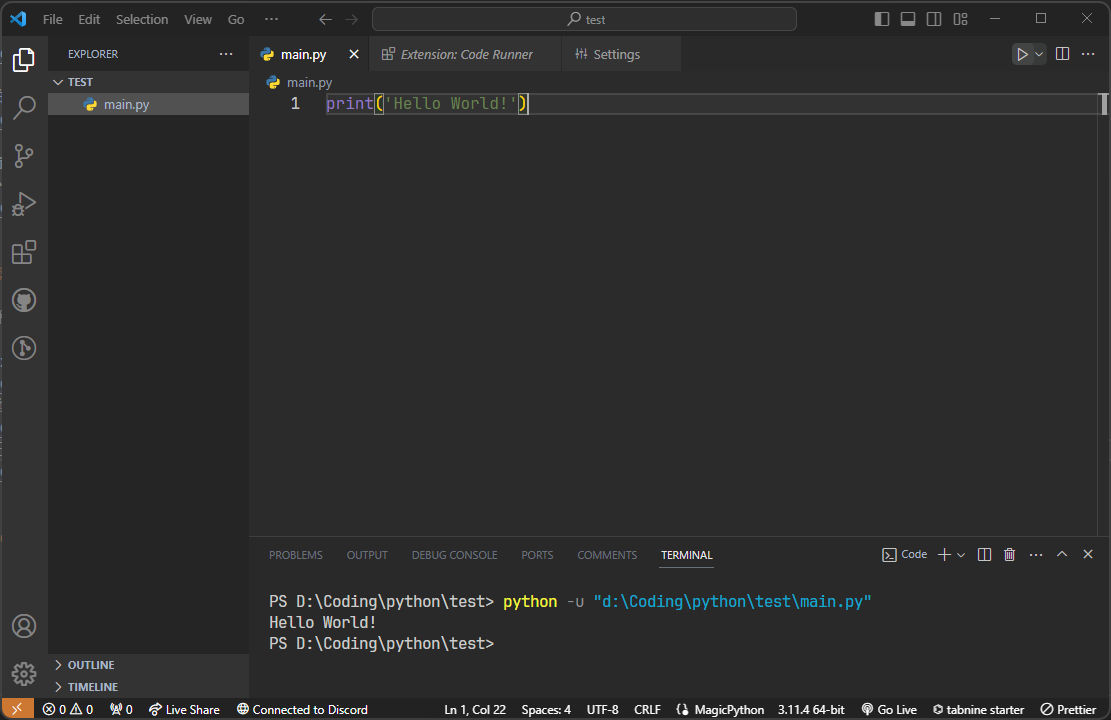Viewport: 1111px width, 720px height.
Task: Expand the TIMELINE section
Action: tap(92, 687)
